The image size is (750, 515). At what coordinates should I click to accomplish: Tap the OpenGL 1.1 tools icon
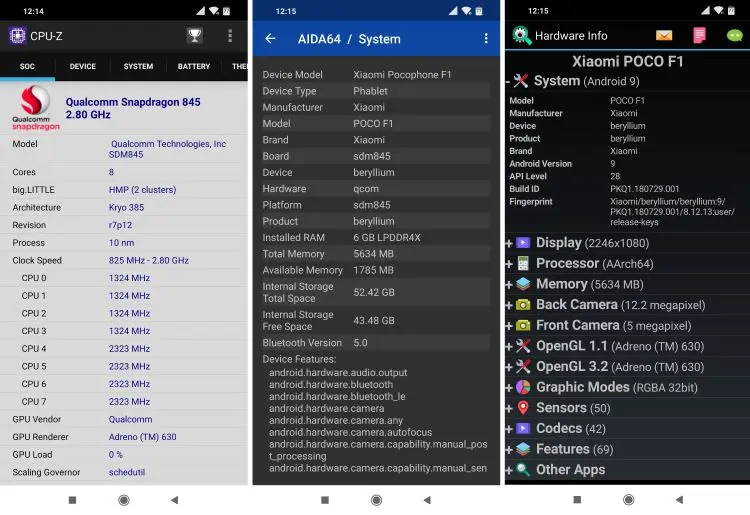pyautogui.click(x=523, y=346)
